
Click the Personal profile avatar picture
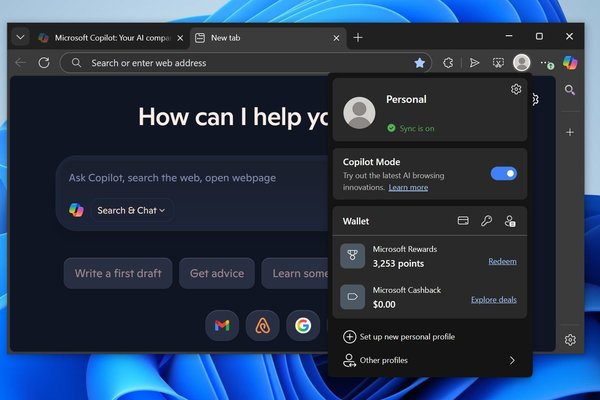click(359, 113)
